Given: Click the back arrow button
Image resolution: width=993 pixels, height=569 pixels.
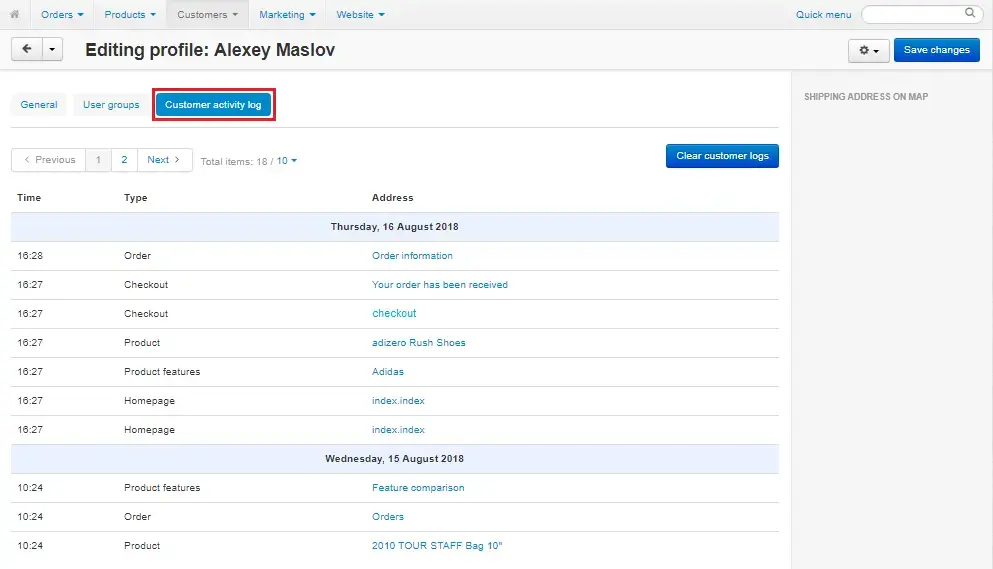Looking at the screenshot, I should point(26,49).
